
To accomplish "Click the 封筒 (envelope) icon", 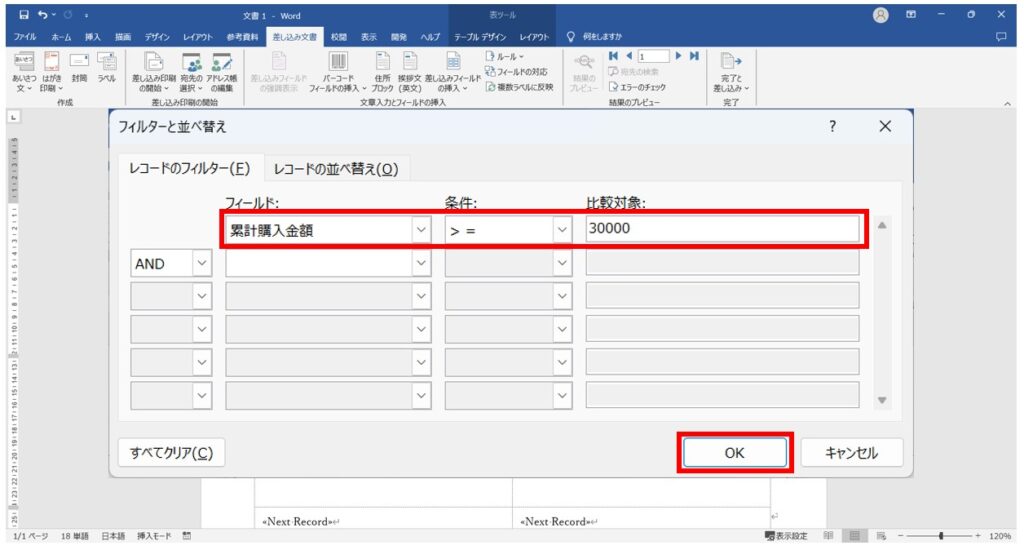I will [x=79, y=62].
